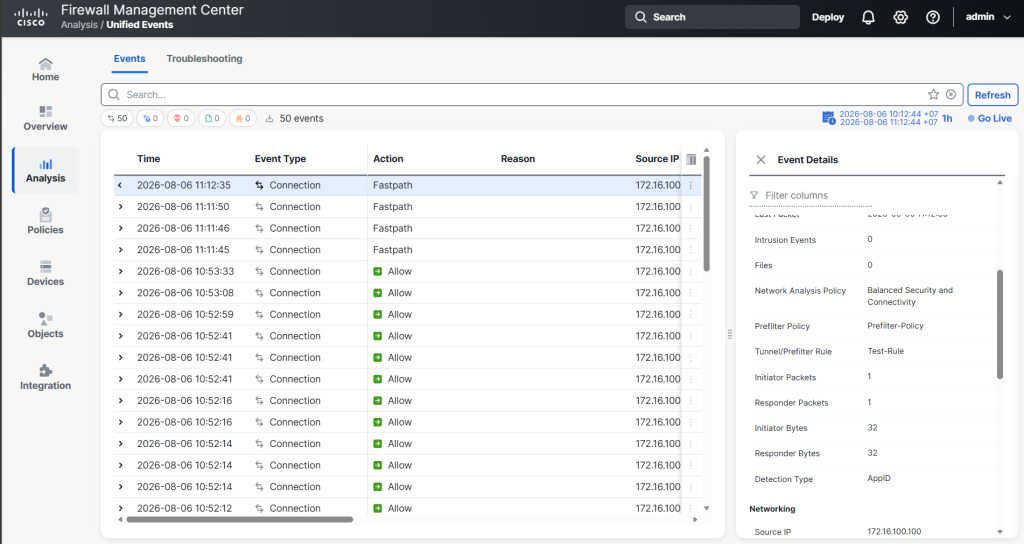Open the admin user dropdown

[x=988, y=17]
